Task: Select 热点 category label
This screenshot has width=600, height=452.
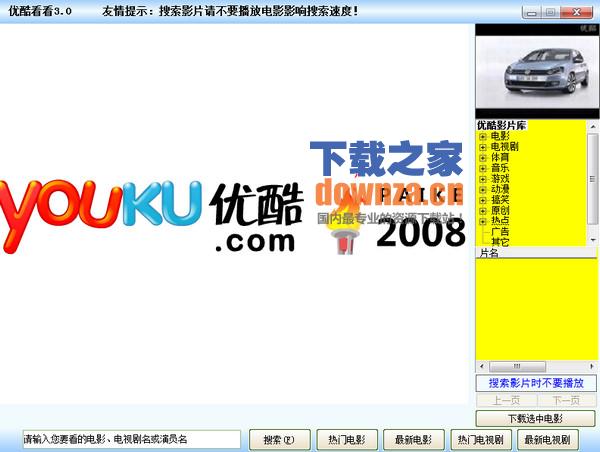Action: (x=500, y=221)
